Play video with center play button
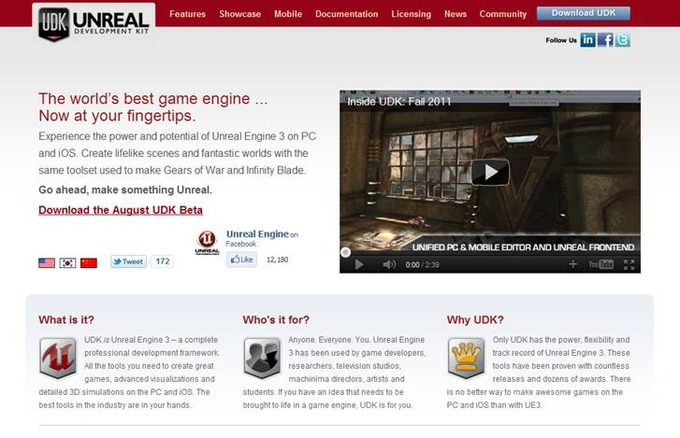Image resolution: width=680 pixels, height=438 pixels. click(490, 172)
